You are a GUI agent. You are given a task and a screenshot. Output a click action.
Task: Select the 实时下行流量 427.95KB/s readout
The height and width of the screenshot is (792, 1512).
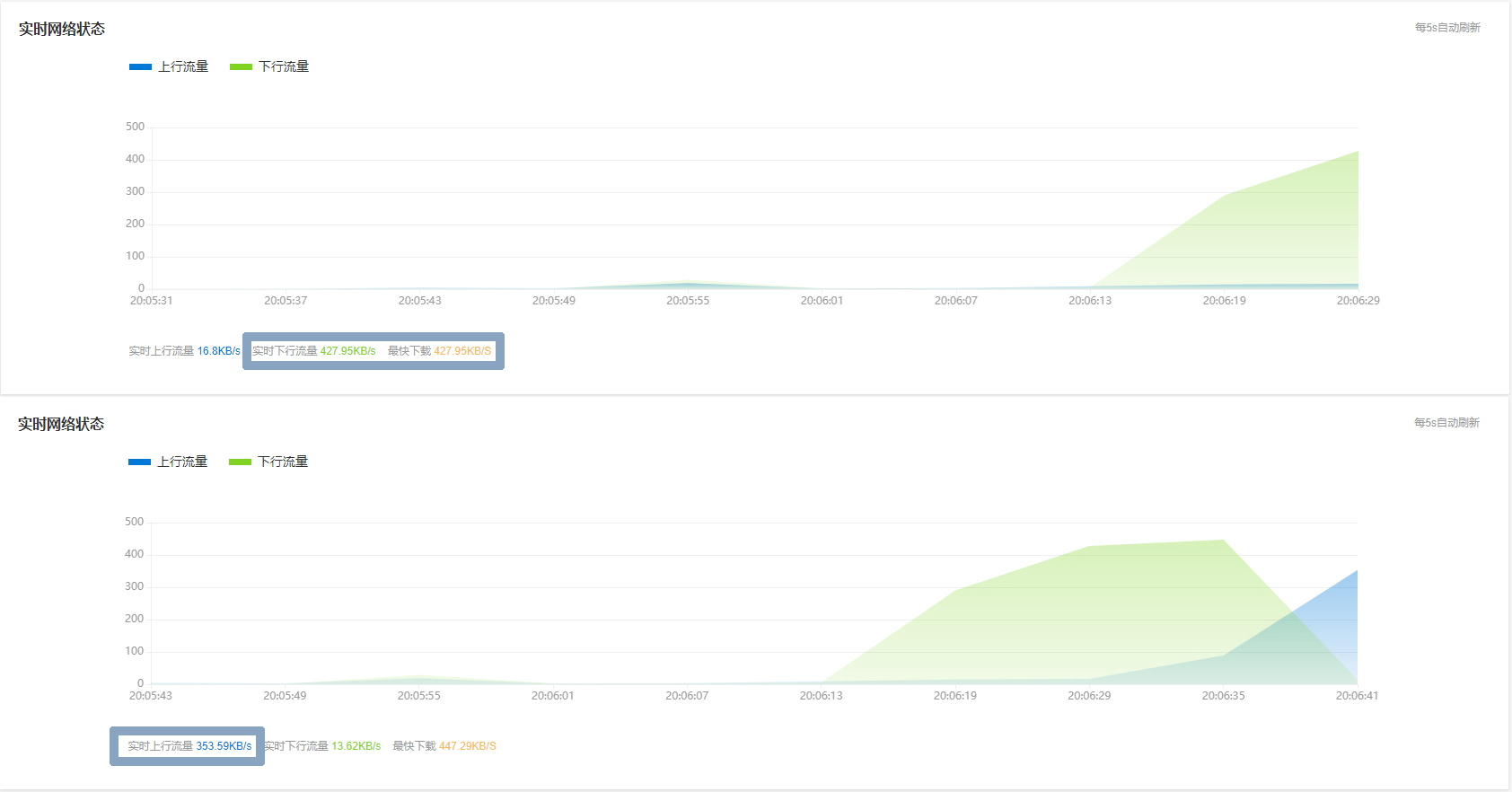pyautogui.click(x=313, y=351)
